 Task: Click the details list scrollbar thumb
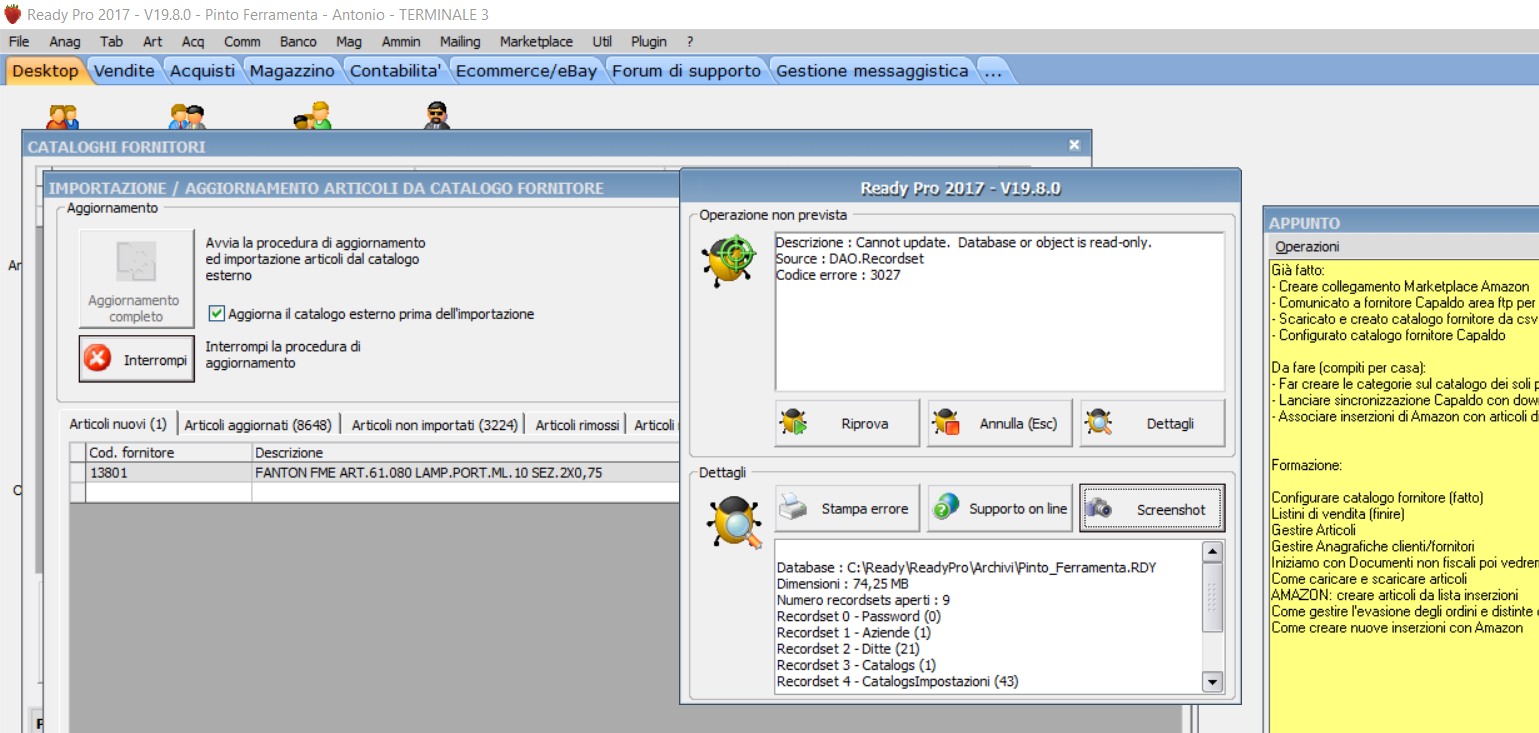(x=1212, y=597)
